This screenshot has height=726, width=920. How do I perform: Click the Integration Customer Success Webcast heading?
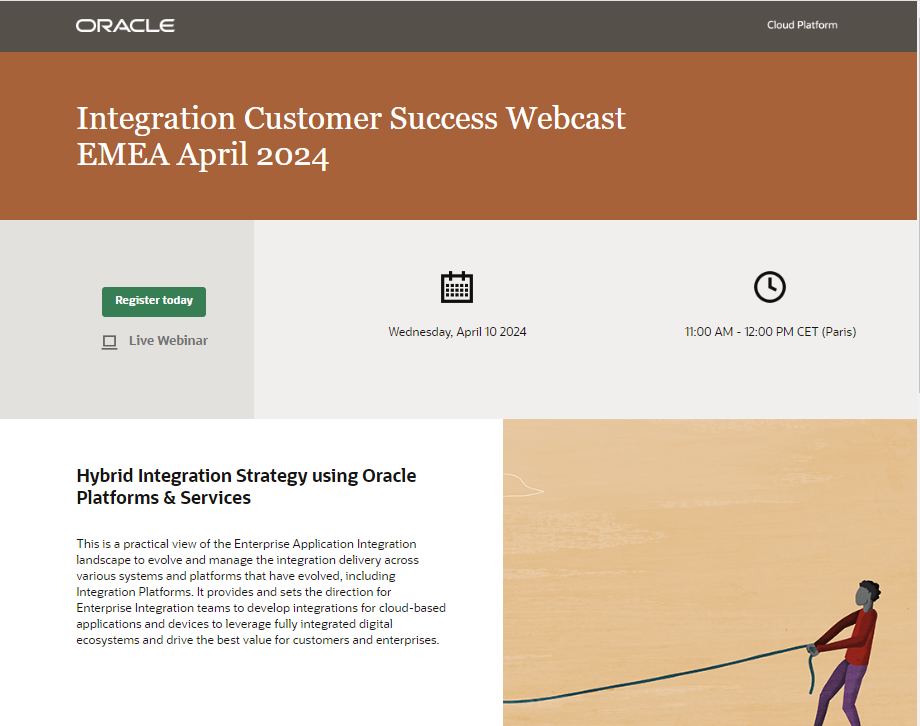pyautogui.click(x=351, y=118)
